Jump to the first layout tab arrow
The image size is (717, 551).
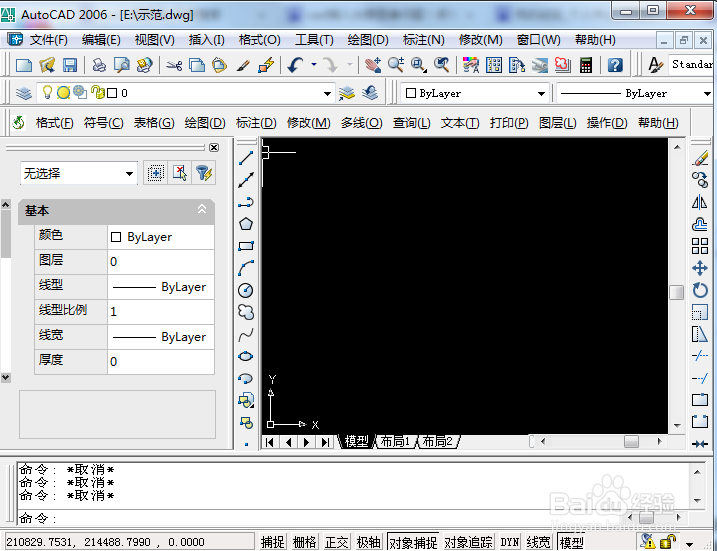pyautogui.click(x=269, y=442)
